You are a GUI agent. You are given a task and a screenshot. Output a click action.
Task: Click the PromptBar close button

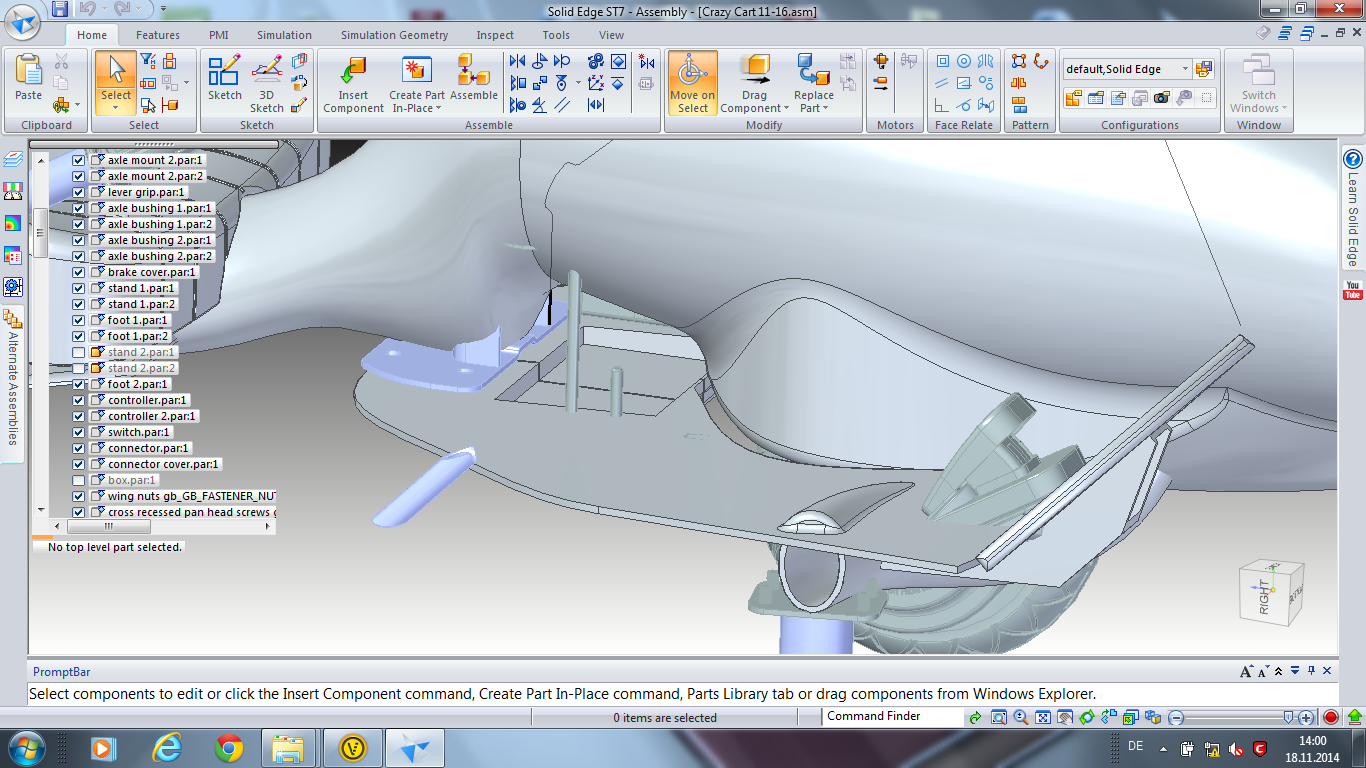(1328, 671)
